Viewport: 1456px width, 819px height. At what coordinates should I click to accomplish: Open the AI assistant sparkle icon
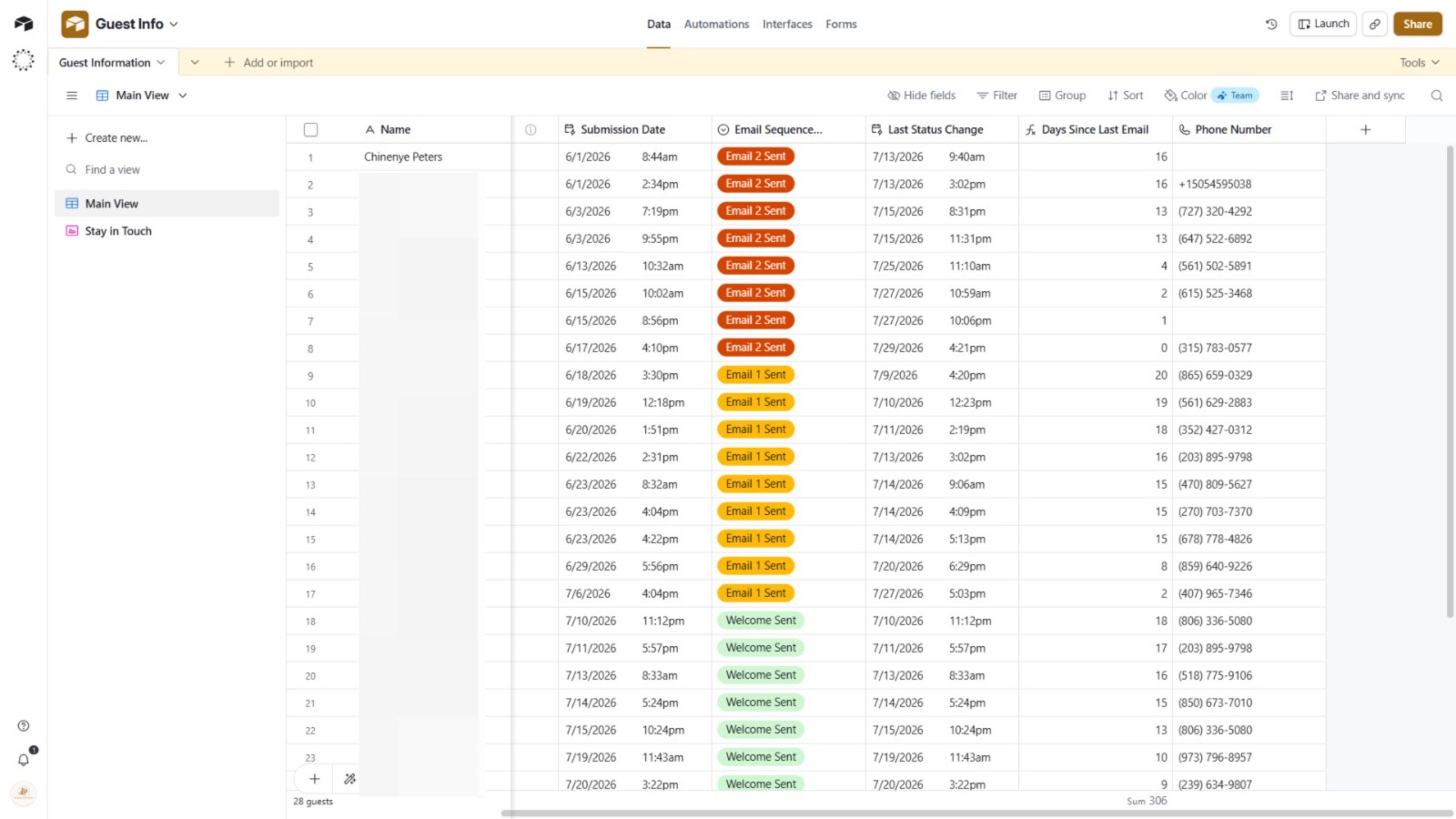point(24,61)
